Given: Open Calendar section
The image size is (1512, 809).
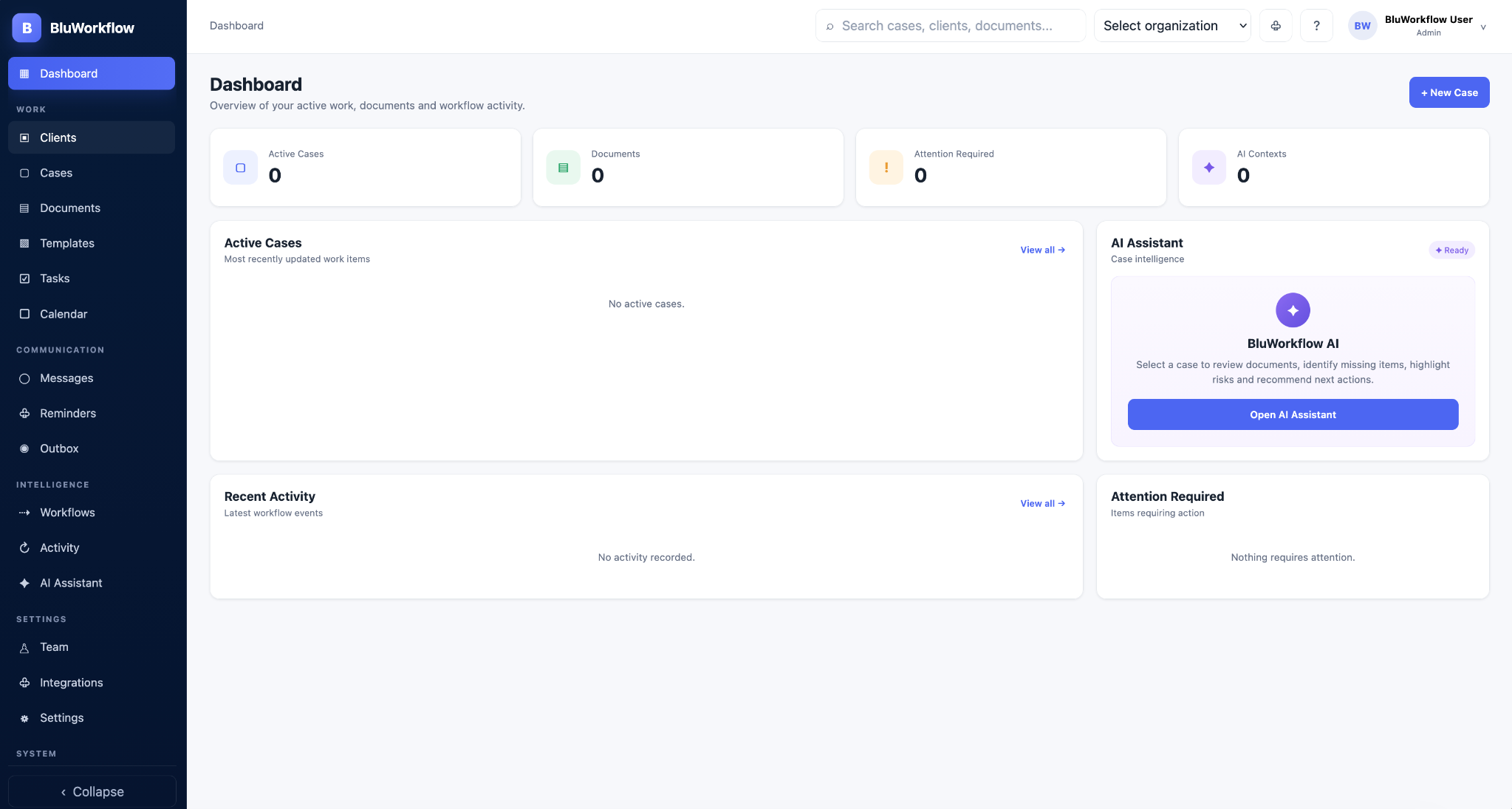Looking at the screenshot, I should [92, 314].
